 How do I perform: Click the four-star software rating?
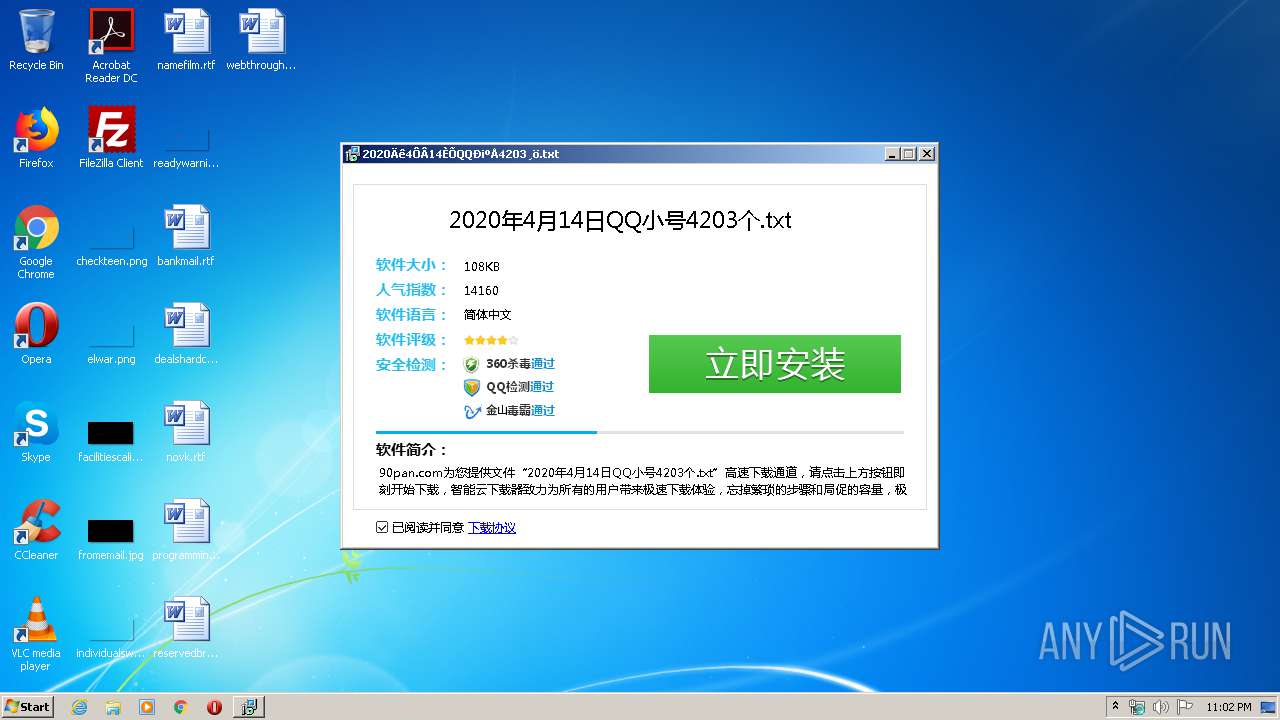[x=491, y=340]
